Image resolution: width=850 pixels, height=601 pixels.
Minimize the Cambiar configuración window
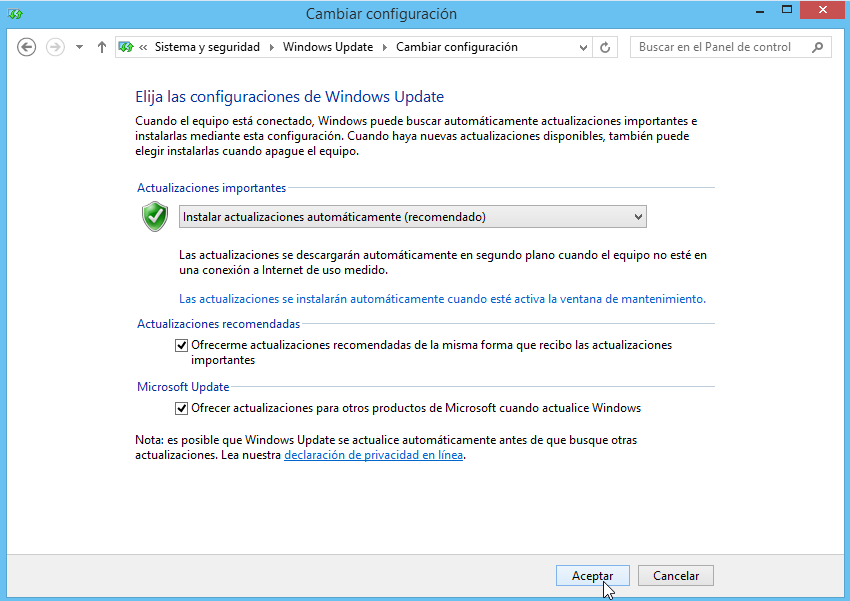(760, 11)
